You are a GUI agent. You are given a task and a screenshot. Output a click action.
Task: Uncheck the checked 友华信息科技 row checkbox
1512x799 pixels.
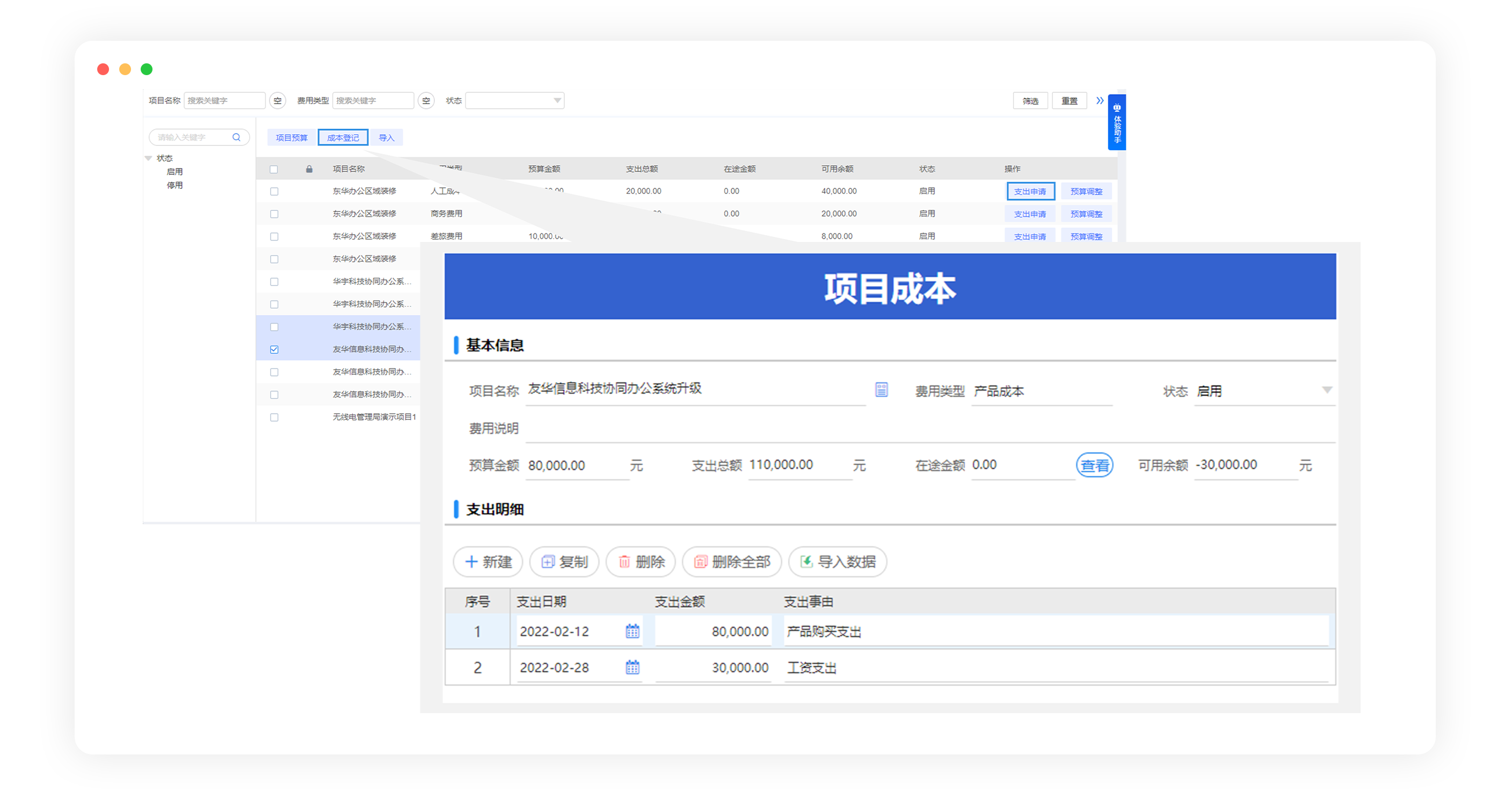(x=274, y=350)
